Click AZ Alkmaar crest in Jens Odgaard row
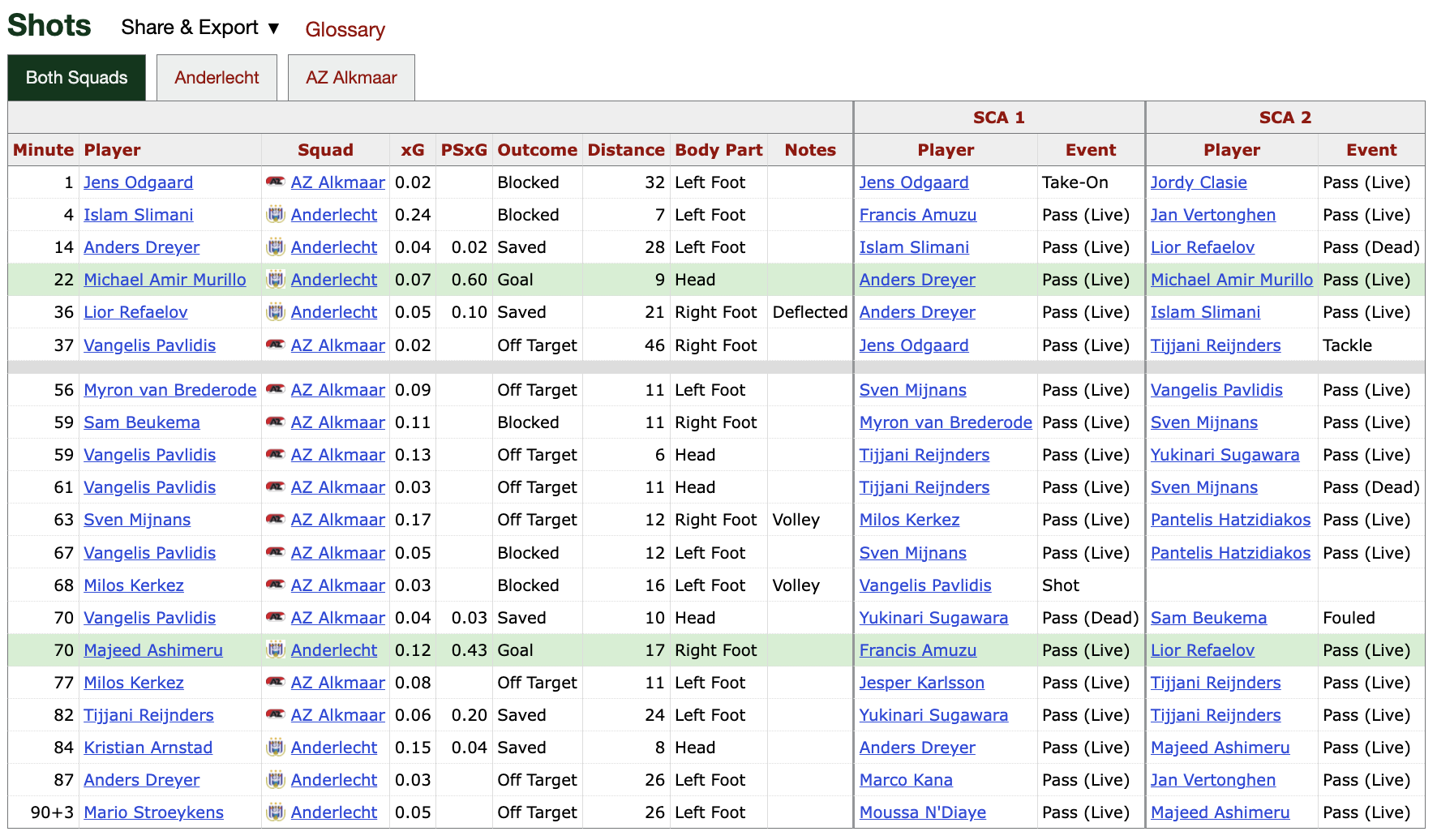Image resolution: width=1437 pixels, height=840 pixels. [276, 182]
